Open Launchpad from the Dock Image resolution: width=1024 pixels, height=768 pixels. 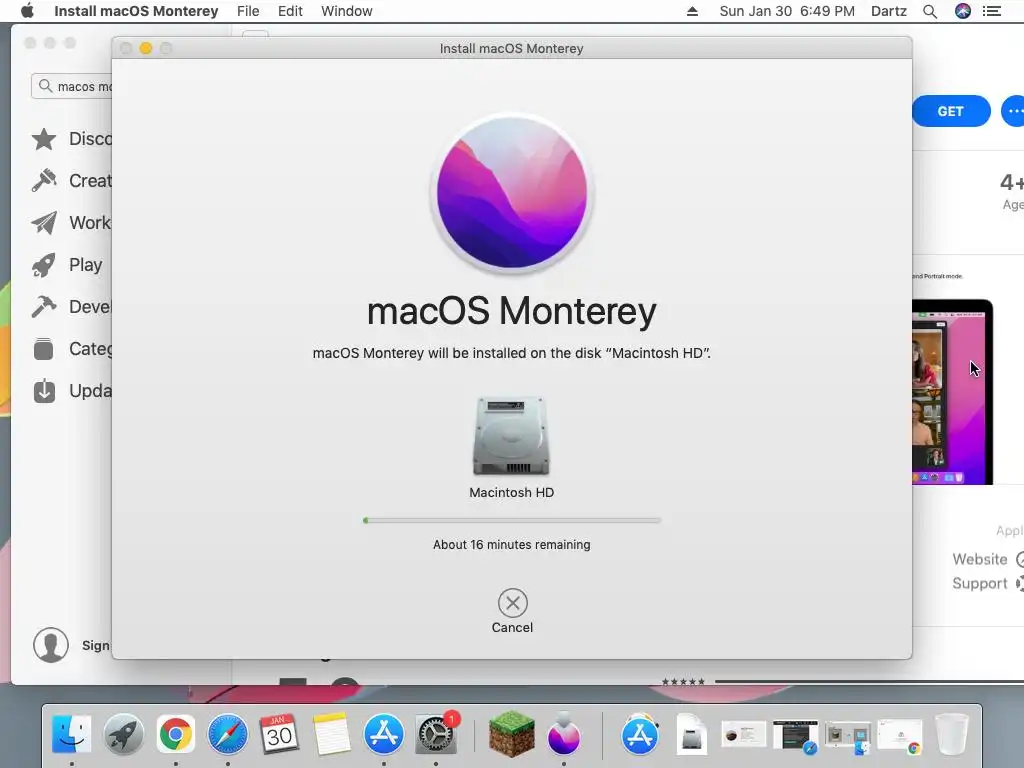click(123, 734)
